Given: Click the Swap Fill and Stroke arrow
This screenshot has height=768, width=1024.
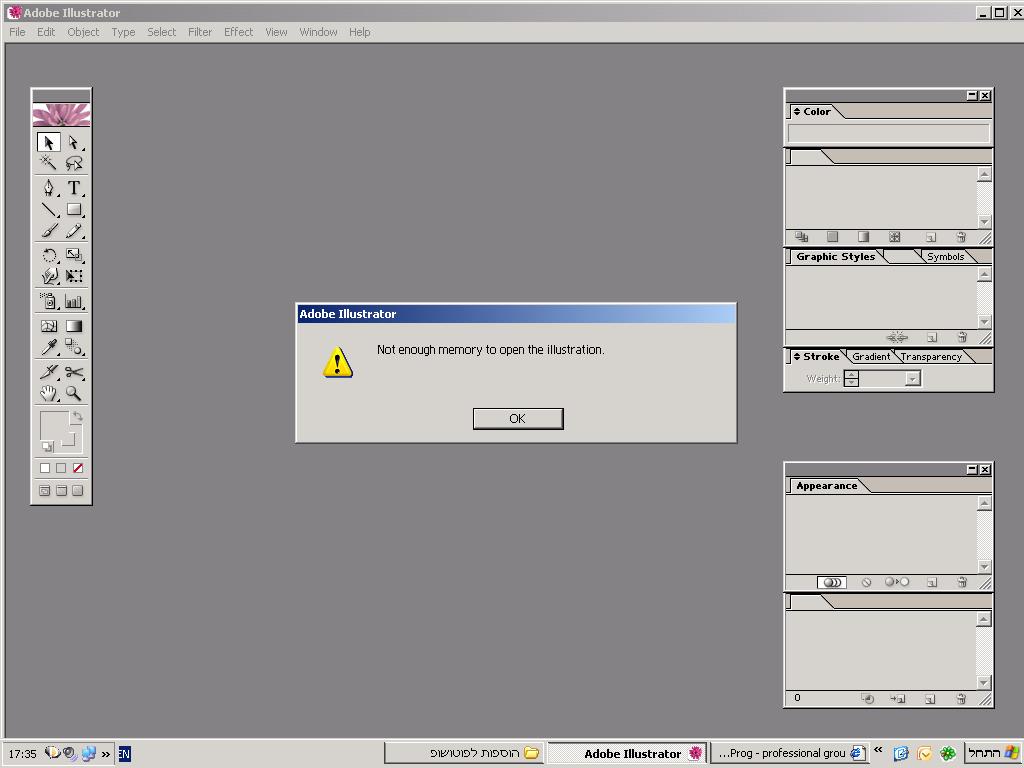Looking at the screenshot, I should click(x=78, y=416).
